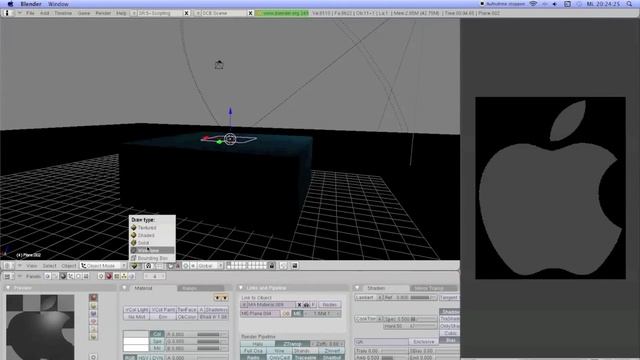This screenshot has width=640, height=360.
Task: Click the MA material name field
Action: coord(271,304)
